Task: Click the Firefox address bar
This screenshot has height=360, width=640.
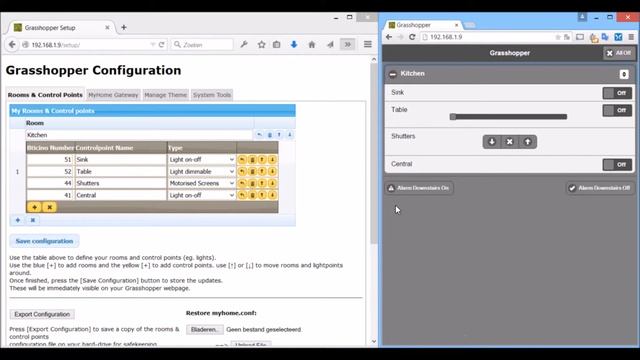Action: (88, 44)
